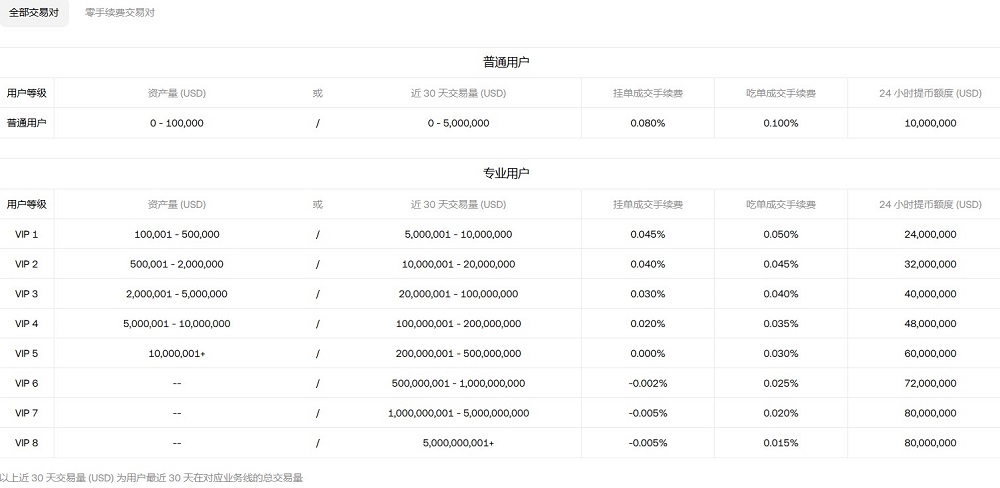Select the VIP 8 row label
The width and height of the screenshot is (1000, 488).
point(27,442)
